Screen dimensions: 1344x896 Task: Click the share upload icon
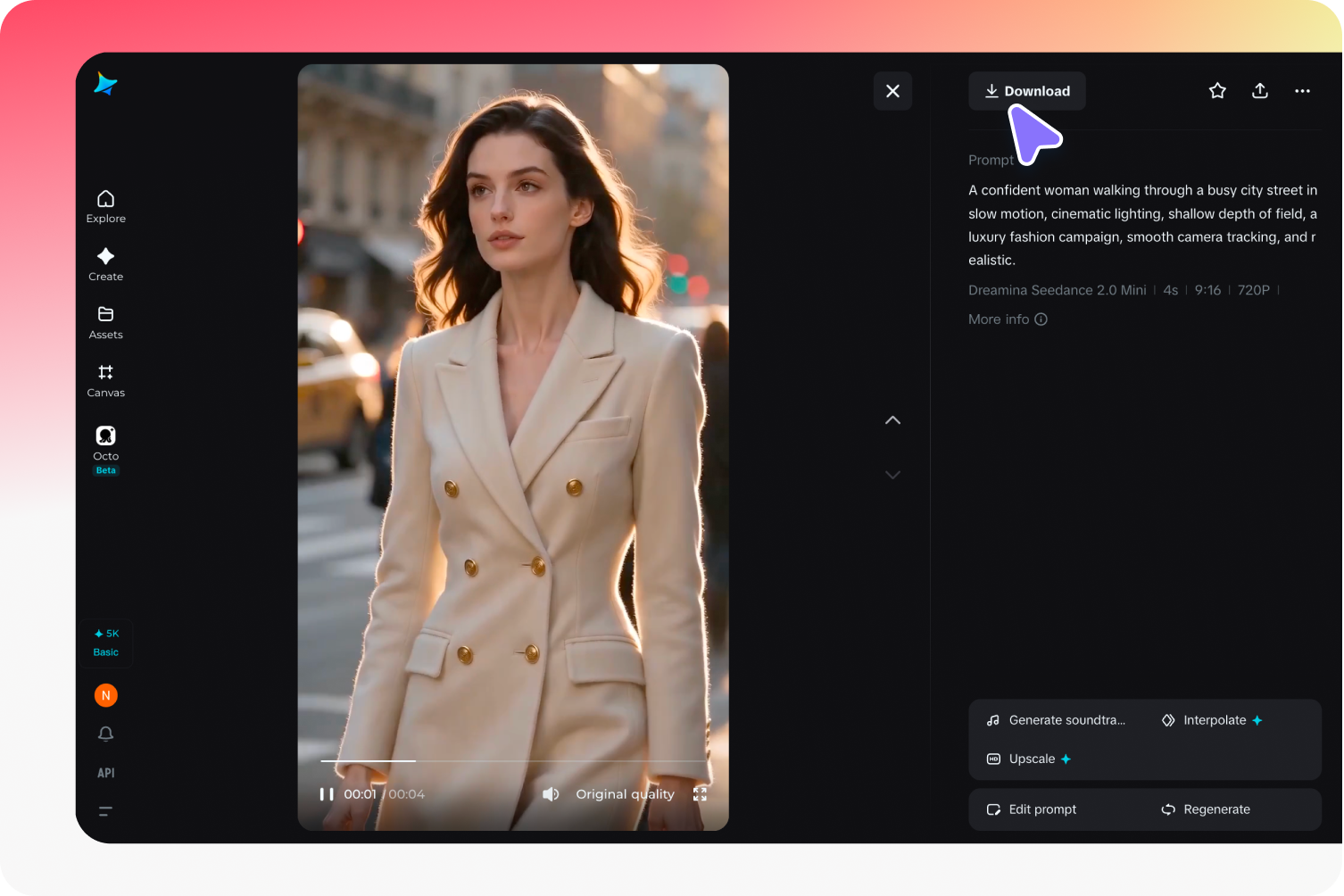pyautogui.click(x=1260, y=91)
